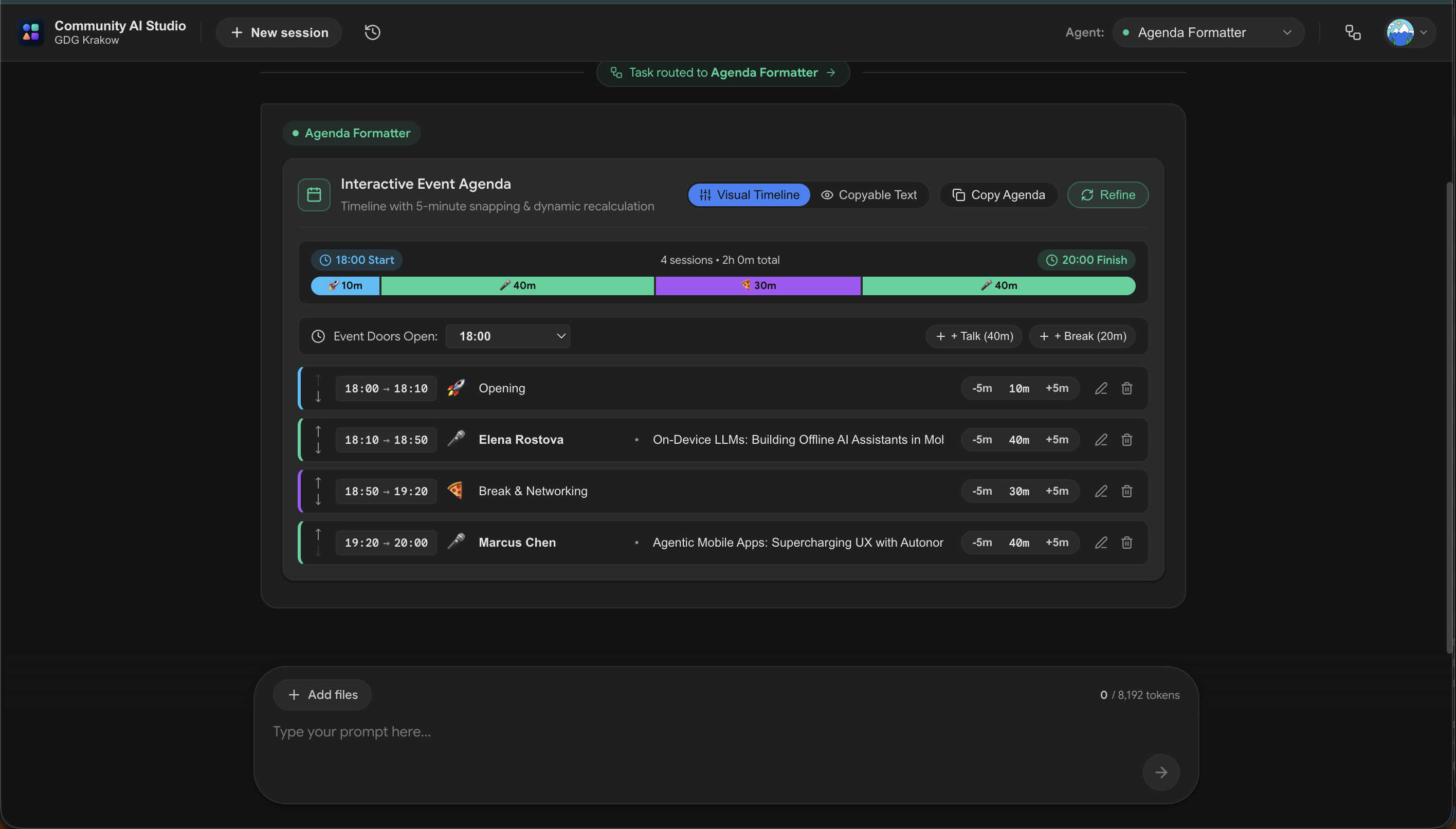Switch to Visual Timeline view

tap(749, 195)
